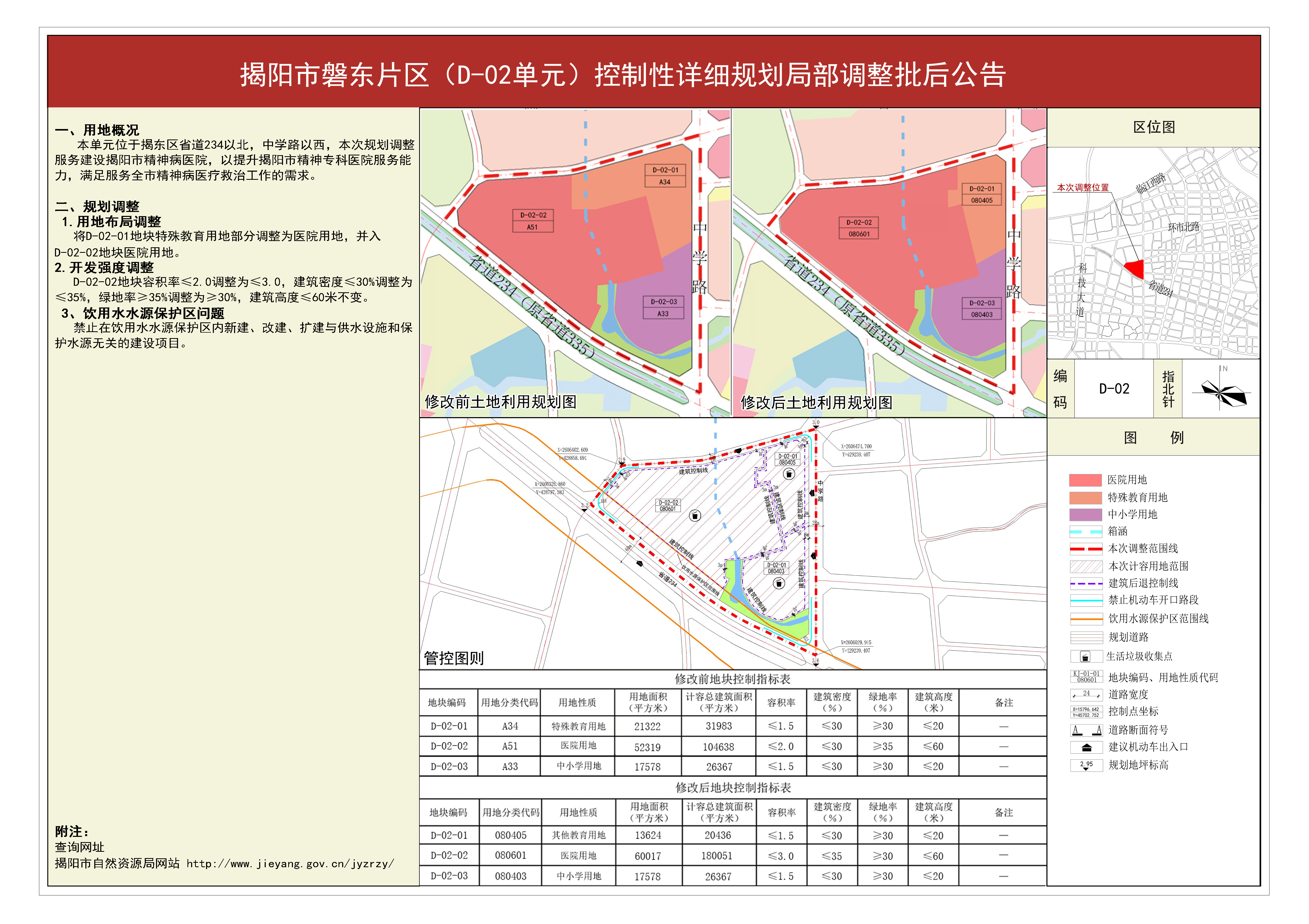Click the 科技大道 road label in 区位图
The width and height of the screenshot is (1309, 924).
coord(1081,290)
